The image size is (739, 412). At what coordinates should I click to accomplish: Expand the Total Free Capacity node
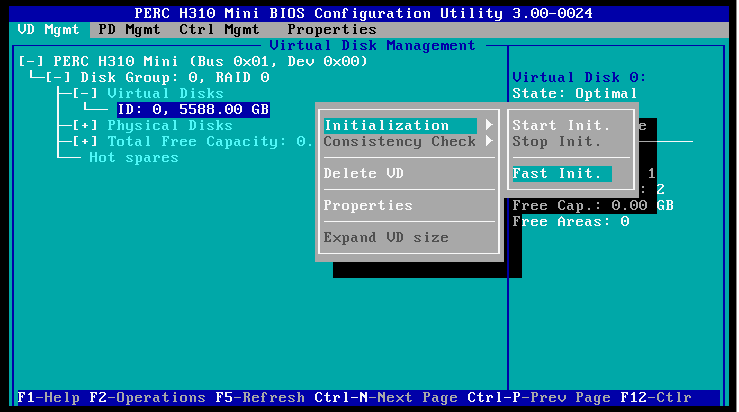pyautogui.click(x=85, y=142)
